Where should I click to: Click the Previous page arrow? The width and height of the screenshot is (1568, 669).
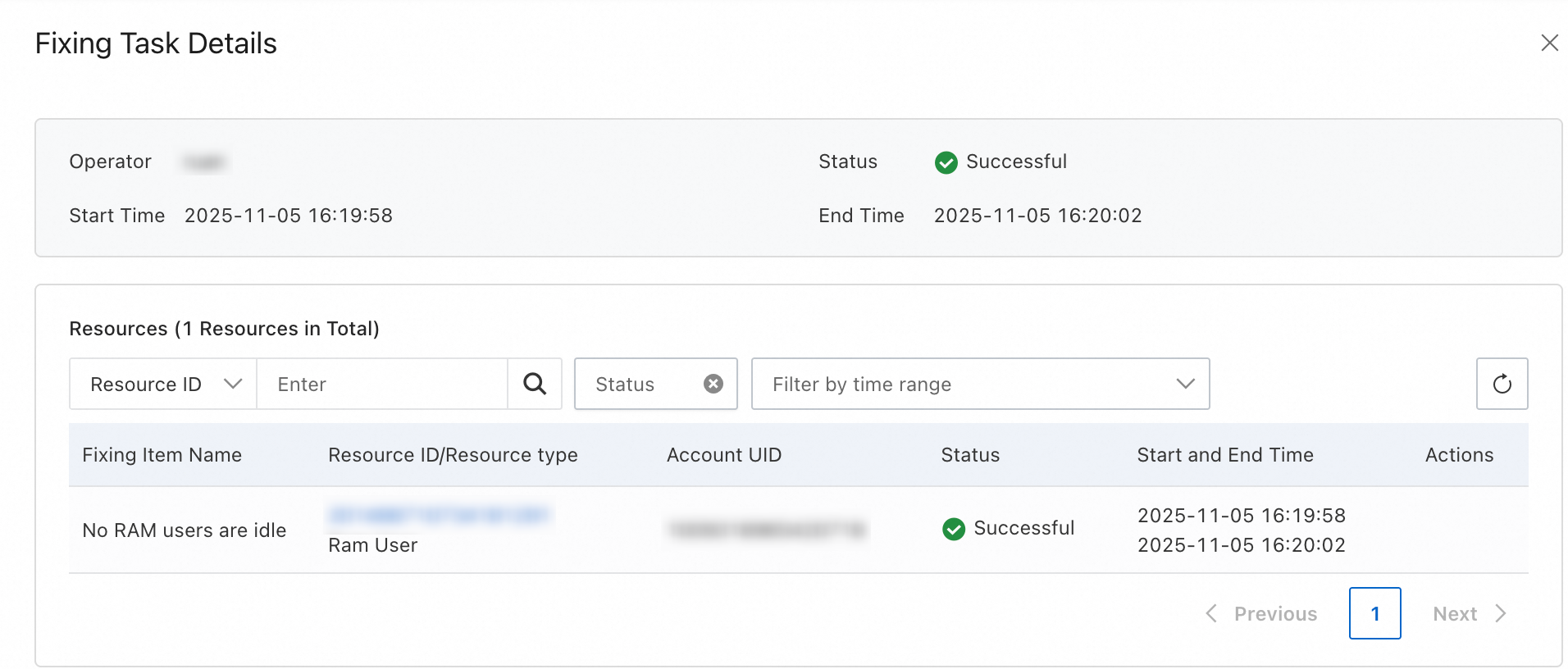1211,613
